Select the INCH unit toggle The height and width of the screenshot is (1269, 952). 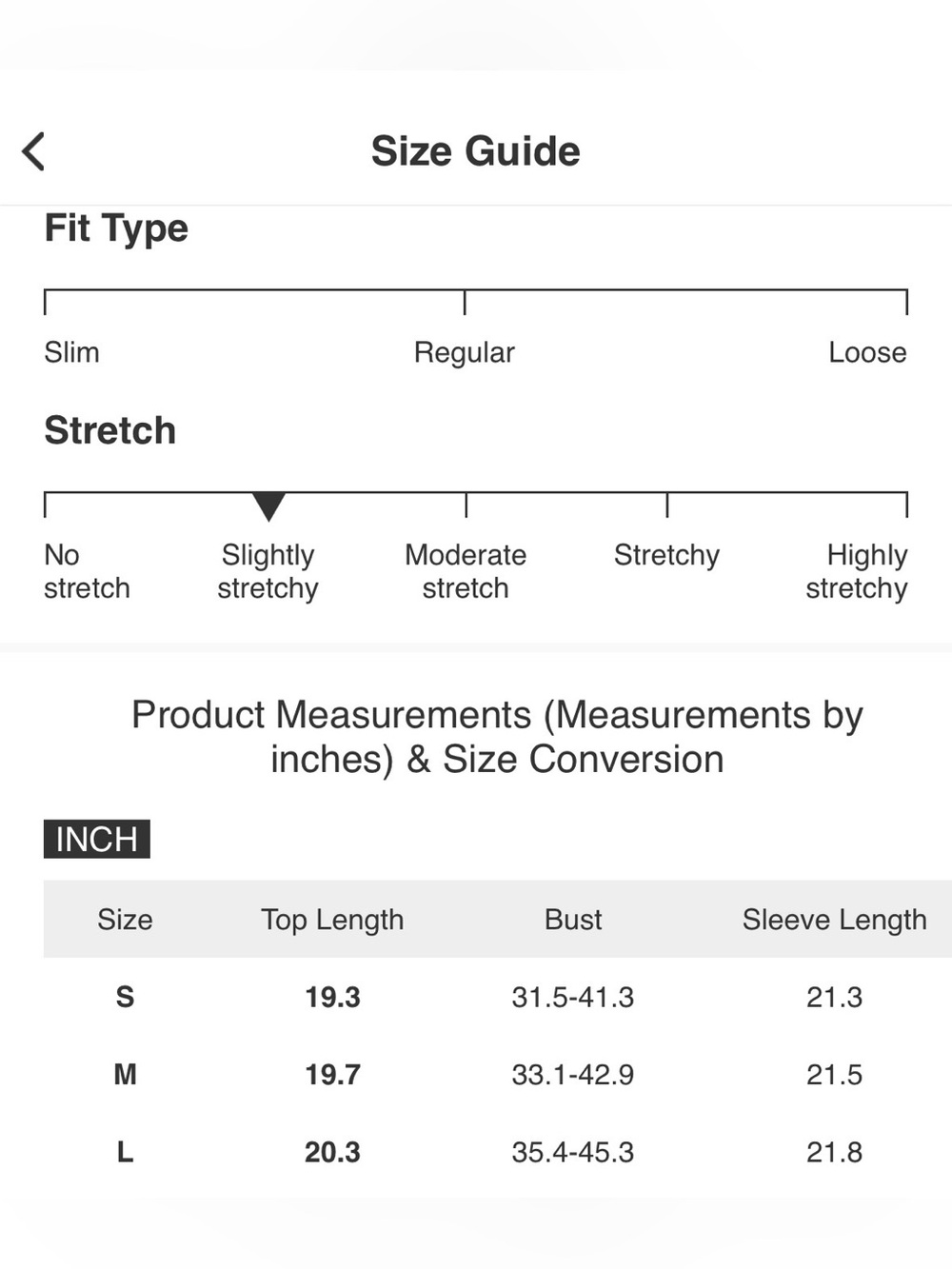pyautogui.click(x=97, y=839)
